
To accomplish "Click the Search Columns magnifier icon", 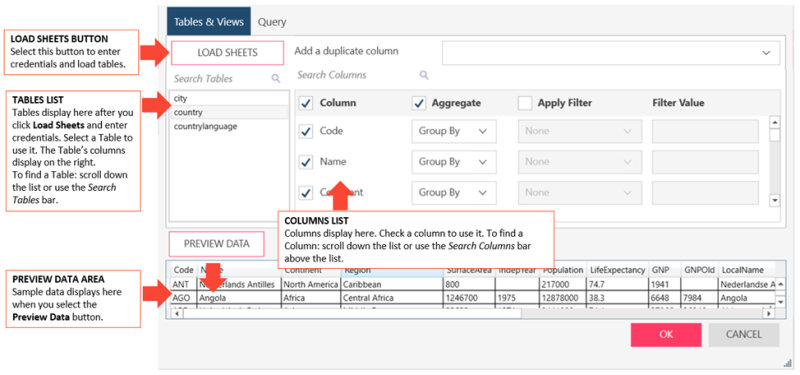I will click(x=424, y=75).
